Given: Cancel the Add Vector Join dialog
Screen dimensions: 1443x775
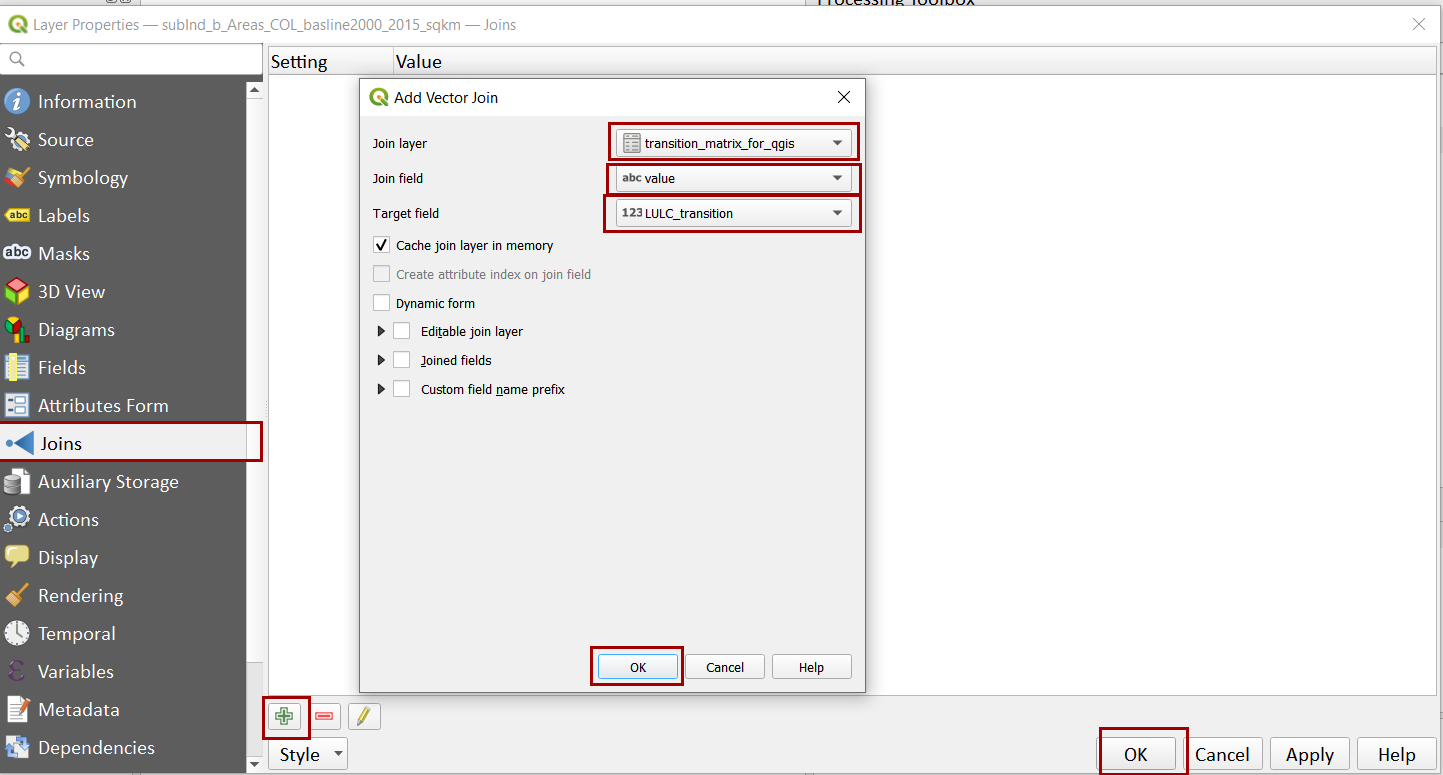Looking at the screenshot, I should [725, 667].
